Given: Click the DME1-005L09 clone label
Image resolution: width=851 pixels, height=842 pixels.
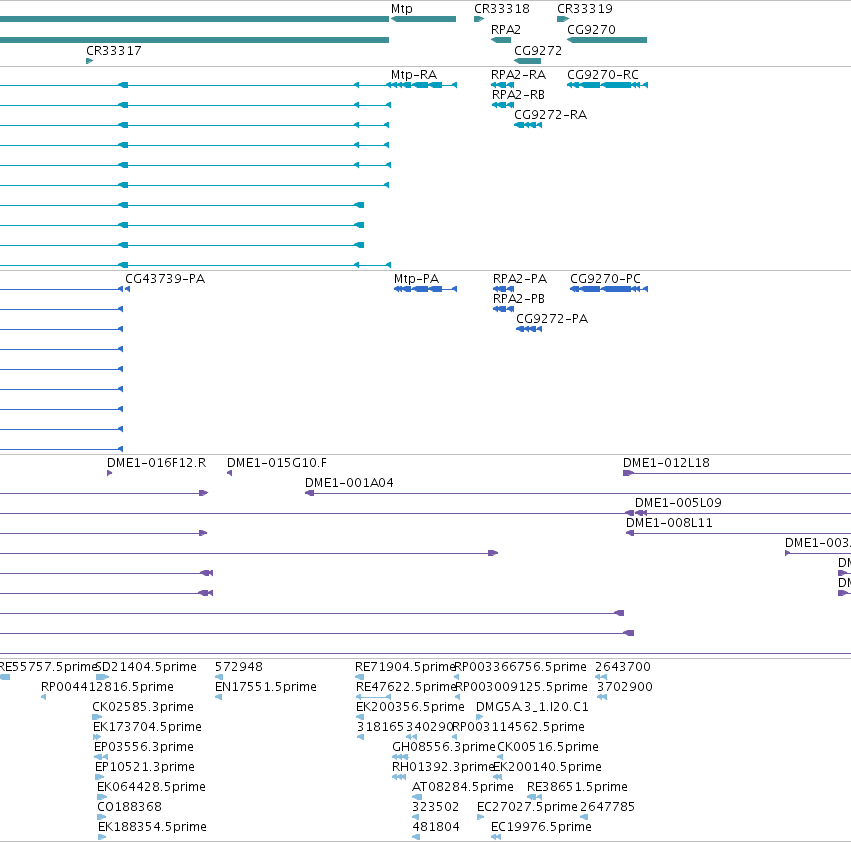Looking at the screenshot, I should point(678,503).
